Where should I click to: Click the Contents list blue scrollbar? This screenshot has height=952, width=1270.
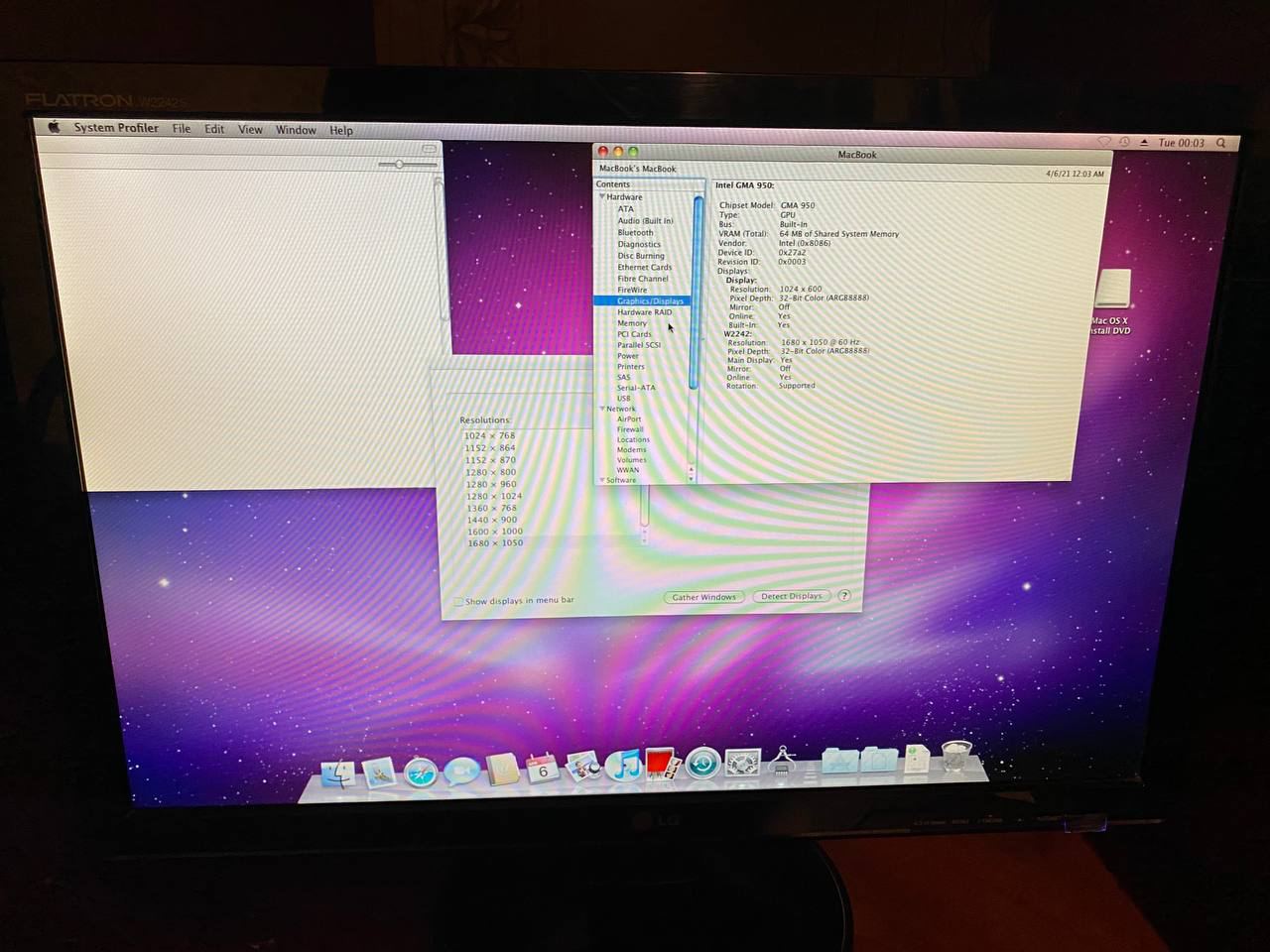(698, 293)
